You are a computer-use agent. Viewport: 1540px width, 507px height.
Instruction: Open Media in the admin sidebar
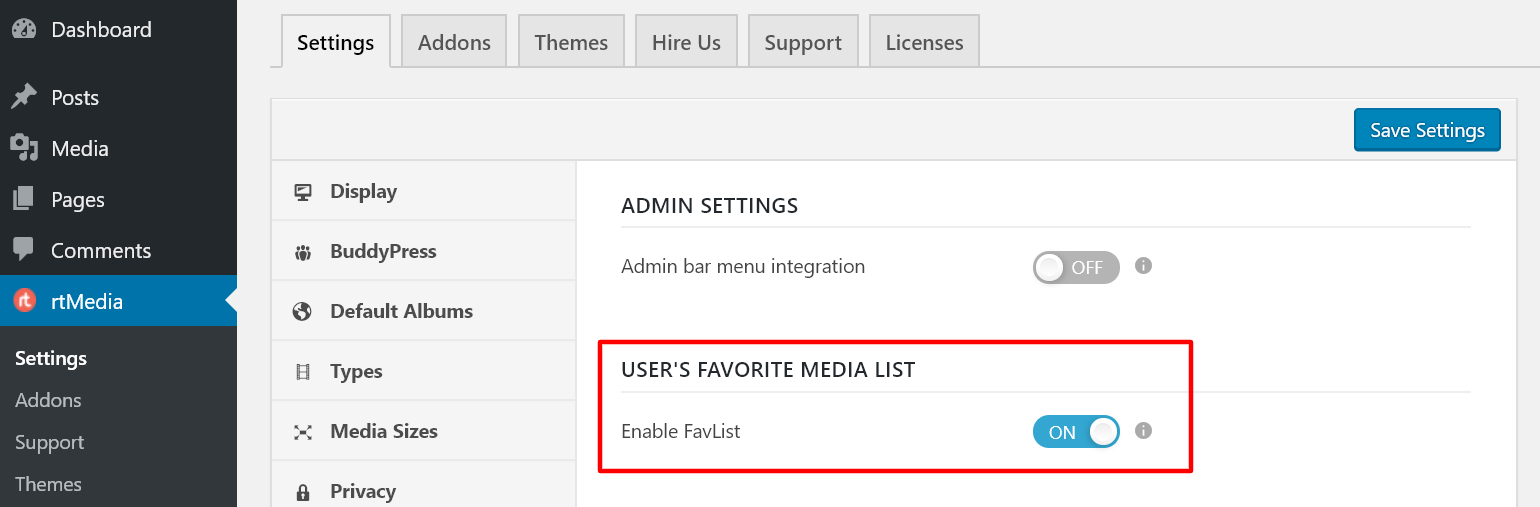point(118,148)
